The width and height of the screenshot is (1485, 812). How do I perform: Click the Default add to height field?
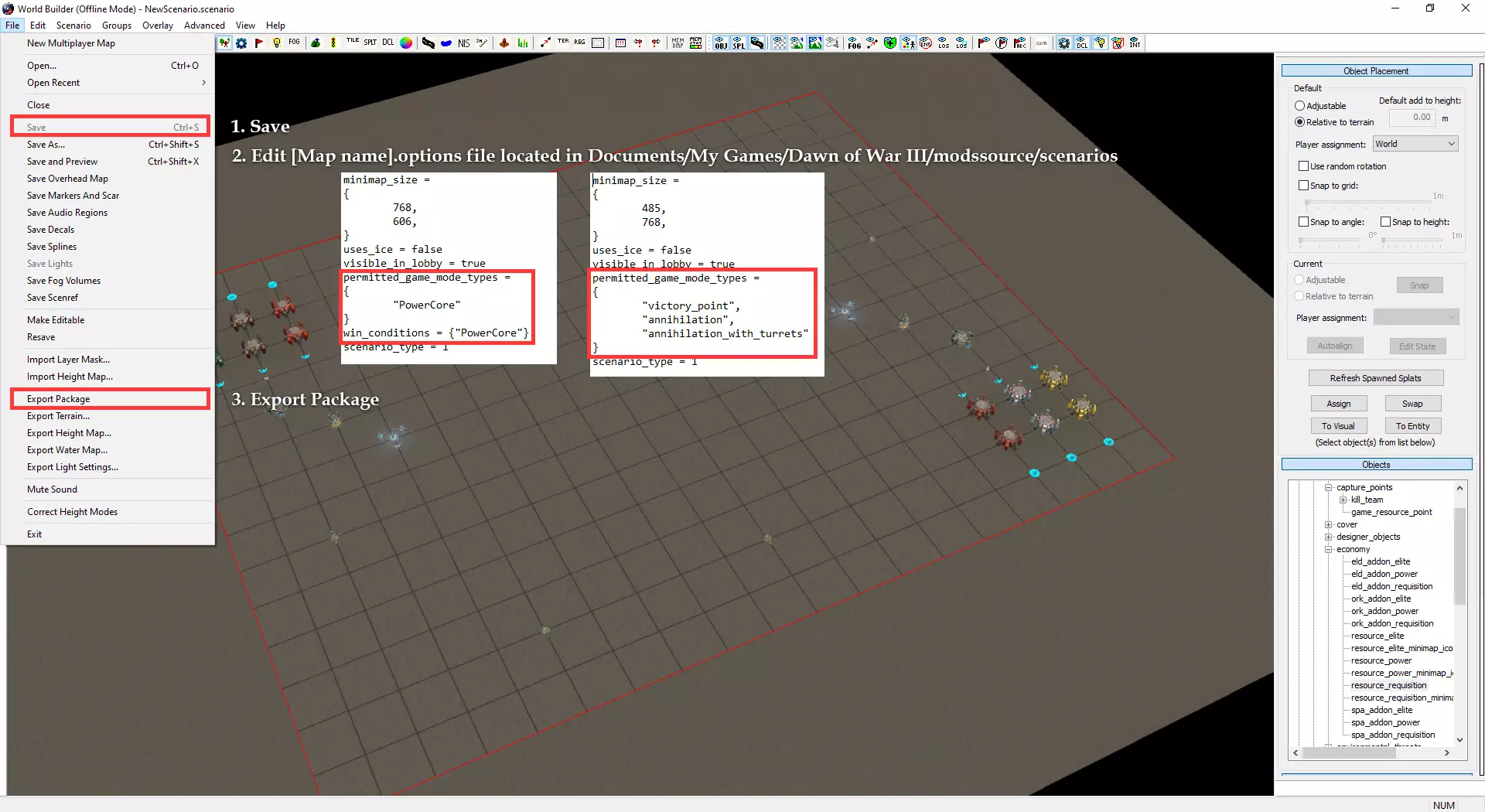1412,118
